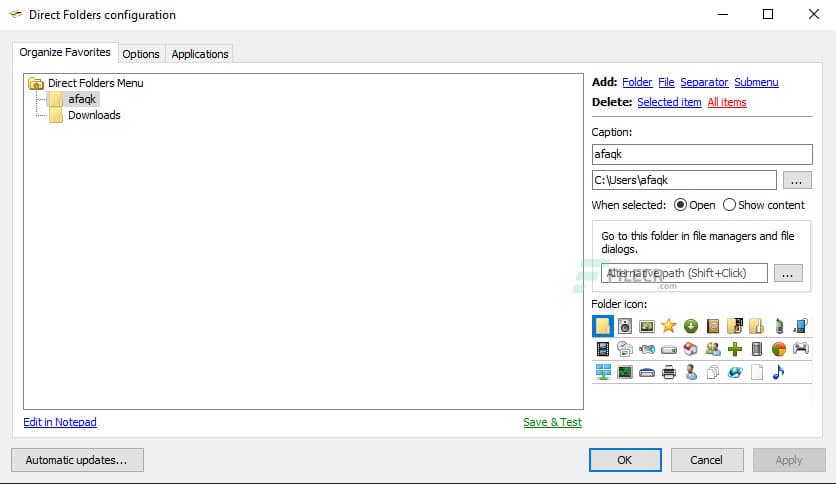This screenshot has height=484, width=836.
Task: Browse for folder path ellipsis button
Action: 797,180
